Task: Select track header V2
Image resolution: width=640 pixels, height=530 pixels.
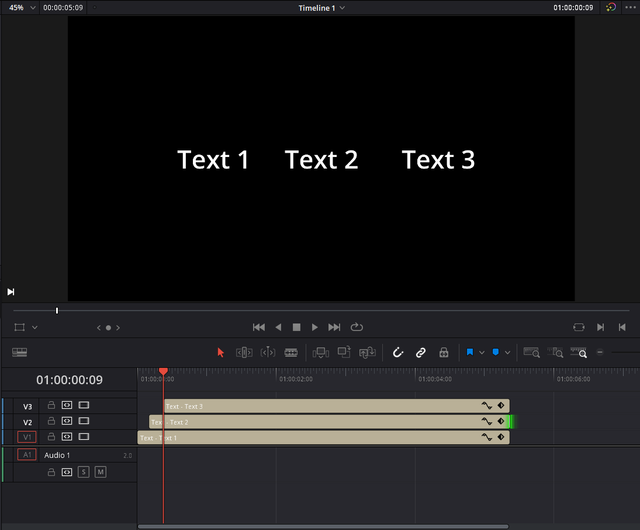Action: click(27, 422)
